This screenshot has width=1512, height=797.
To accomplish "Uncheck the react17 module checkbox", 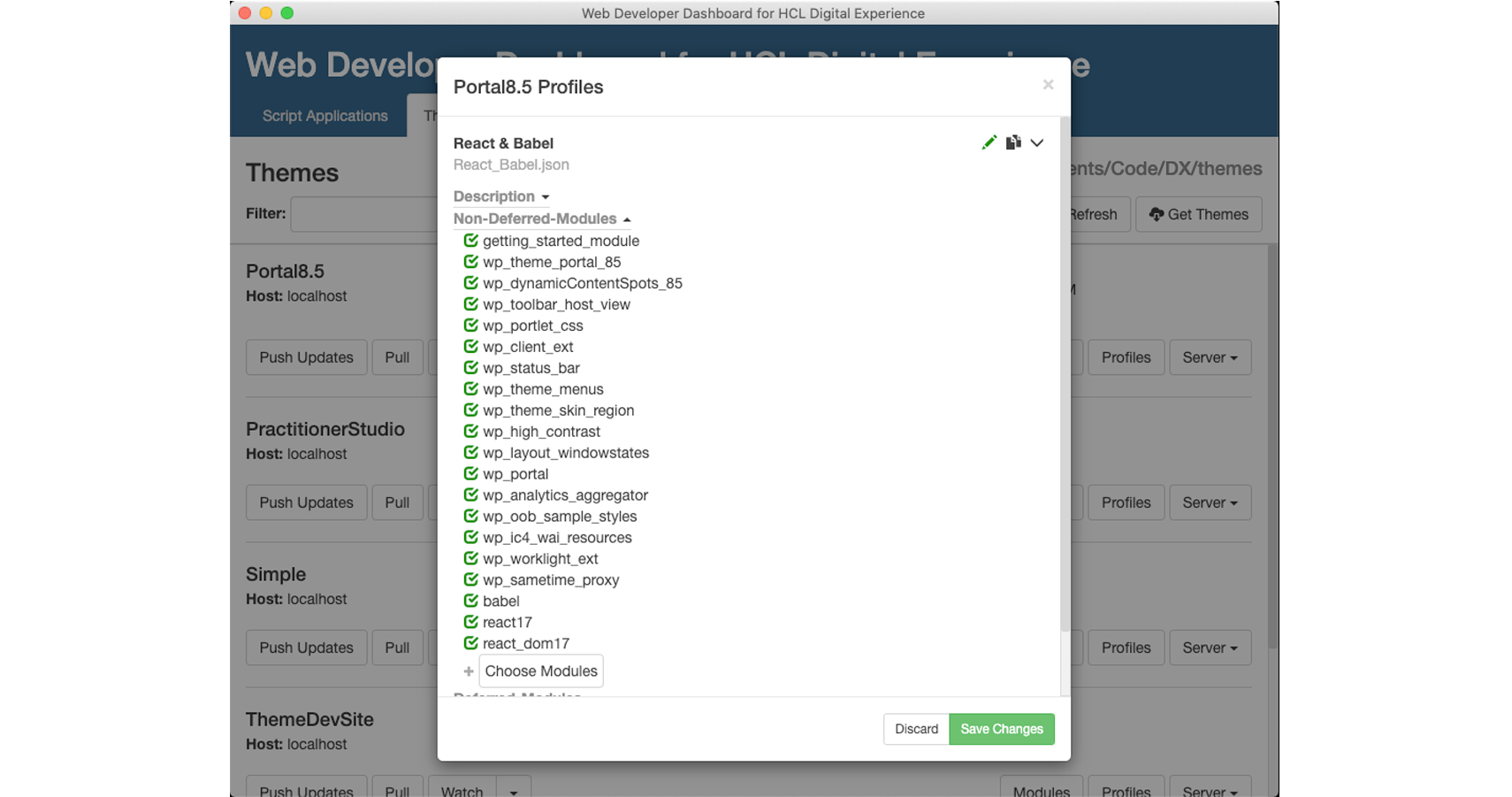I will tap(471, 622).
